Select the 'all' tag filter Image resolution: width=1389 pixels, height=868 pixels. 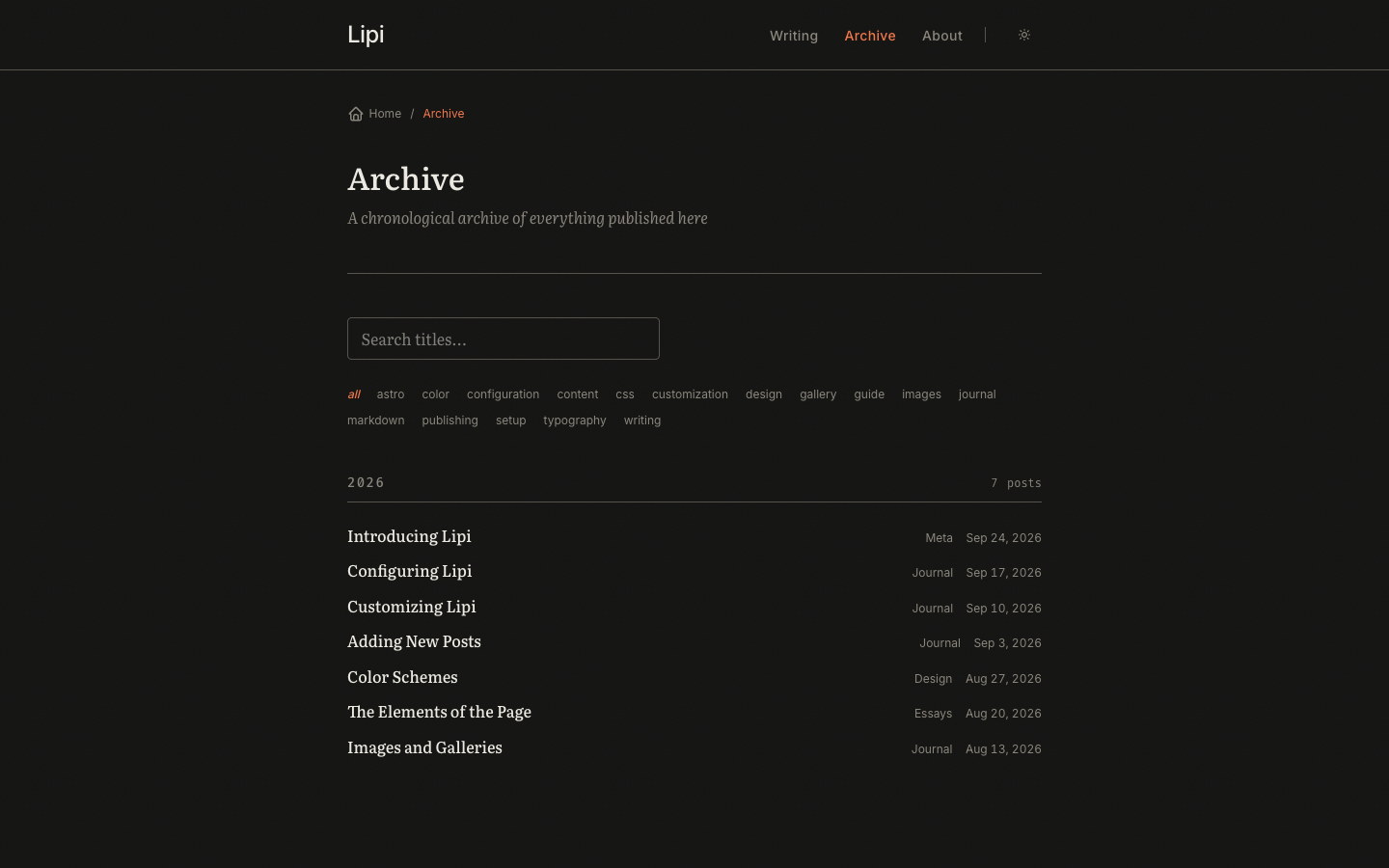[354, 394]
